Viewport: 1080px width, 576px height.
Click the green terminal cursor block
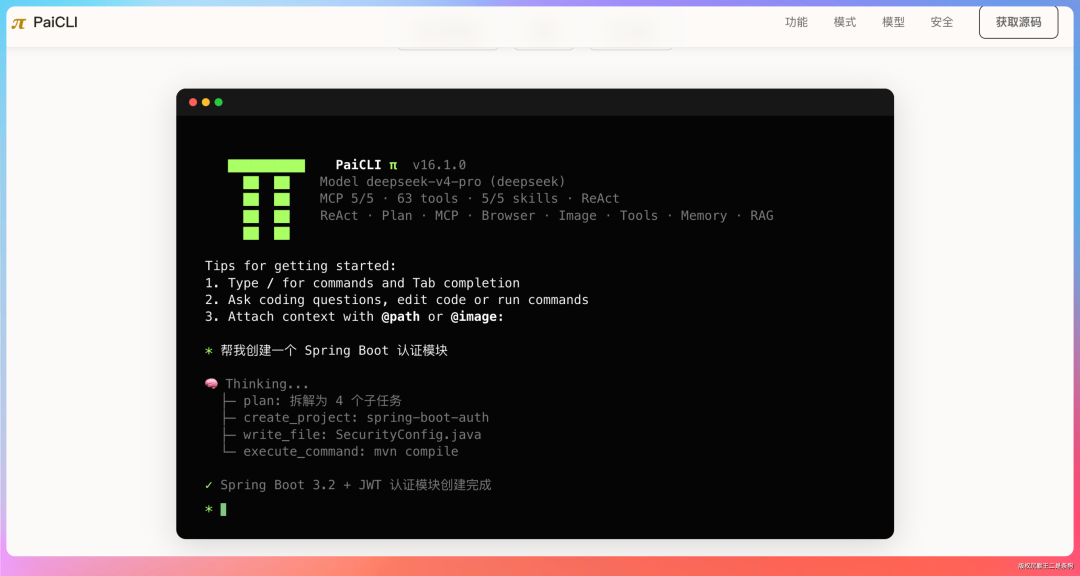click(223, 509)
